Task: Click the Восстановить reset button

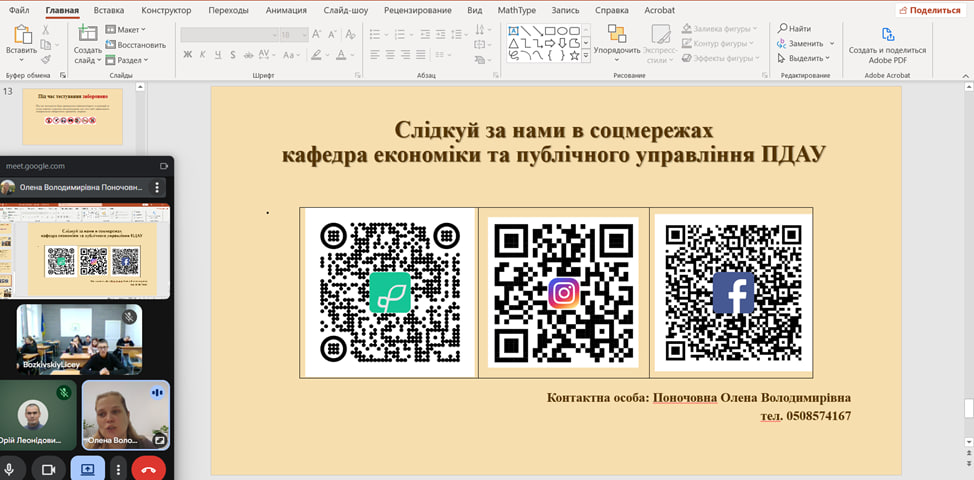Action: (x=135, y=45)
